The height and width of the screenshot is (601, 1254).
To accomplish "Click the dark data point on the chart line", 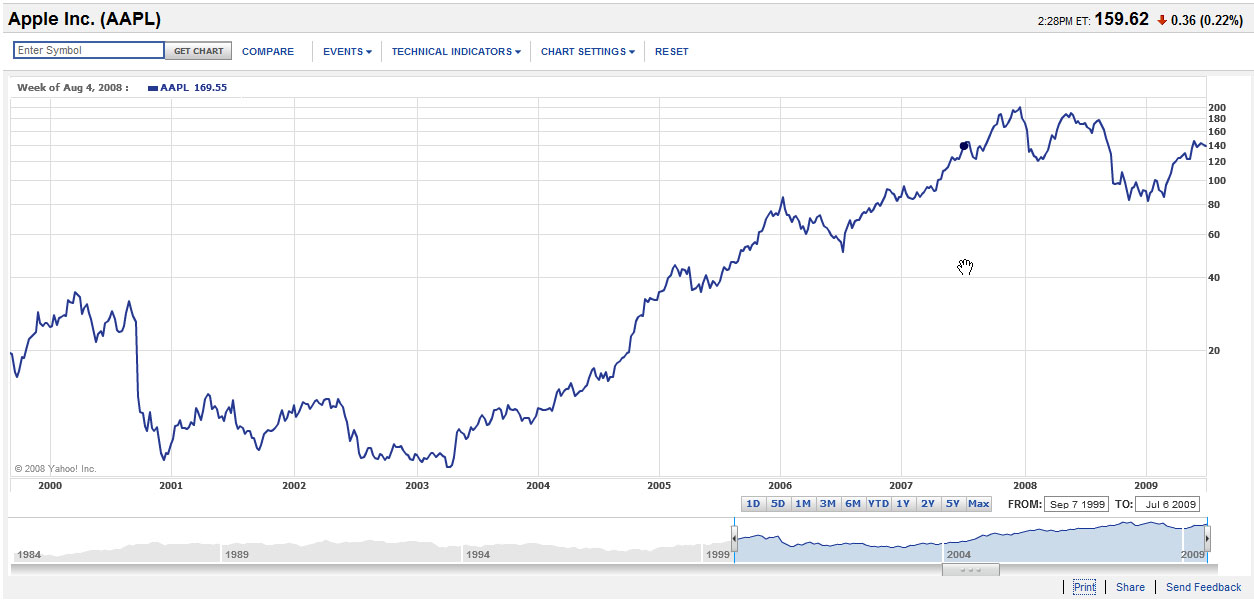I will coord(963,145).
